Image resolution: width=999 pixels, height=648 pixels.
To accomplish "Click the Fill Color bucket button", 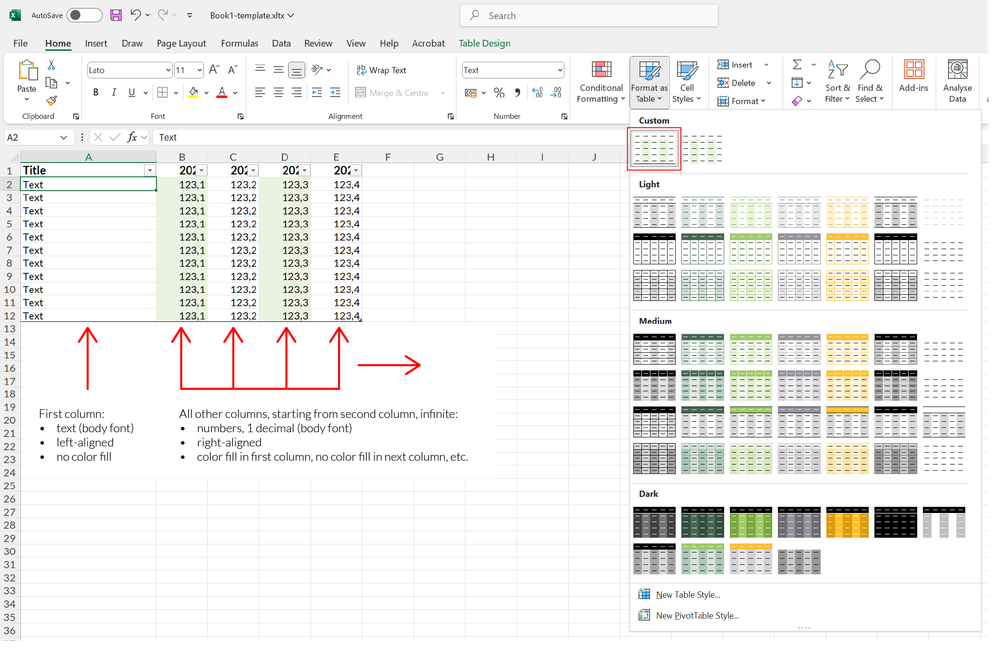I will 193,92.
